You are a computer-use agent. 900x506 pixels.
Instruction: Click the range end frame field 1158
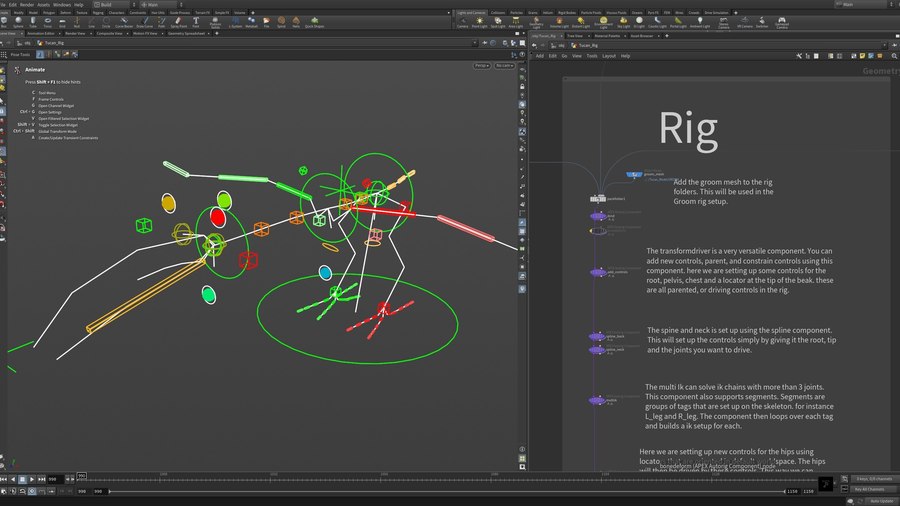coord(792,491)
